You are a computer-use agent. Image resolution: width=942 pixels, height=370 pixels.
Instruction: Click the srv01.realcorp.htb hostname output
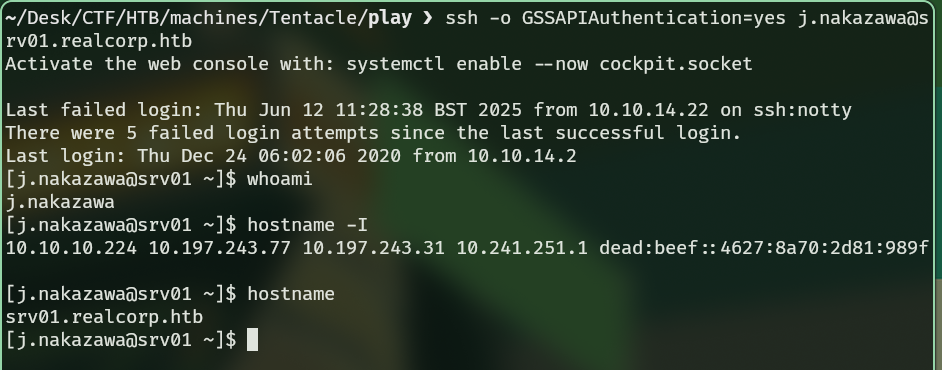pos(104,317)
